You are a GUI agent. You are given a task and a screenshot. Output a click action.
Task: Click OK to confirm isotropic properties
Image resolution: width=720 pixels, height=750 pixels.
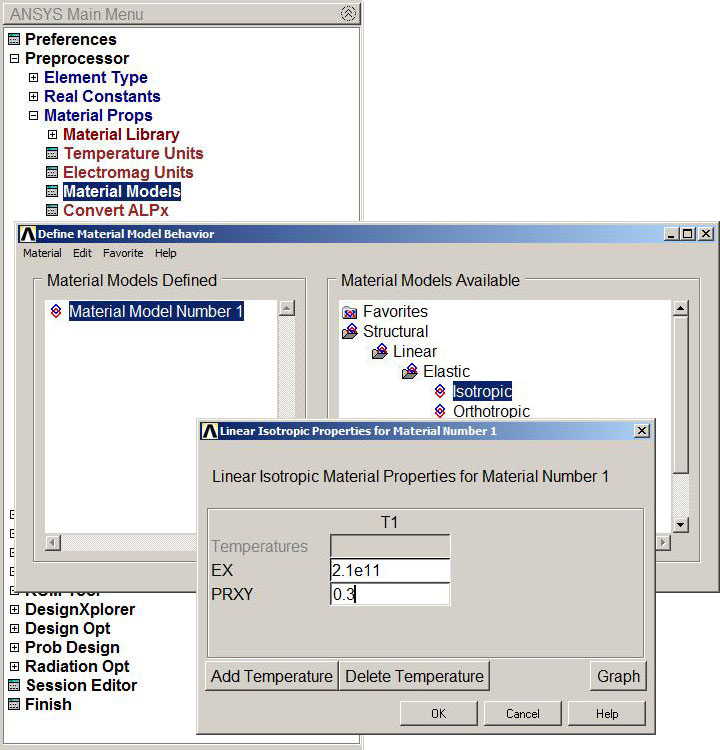(438, 714)
